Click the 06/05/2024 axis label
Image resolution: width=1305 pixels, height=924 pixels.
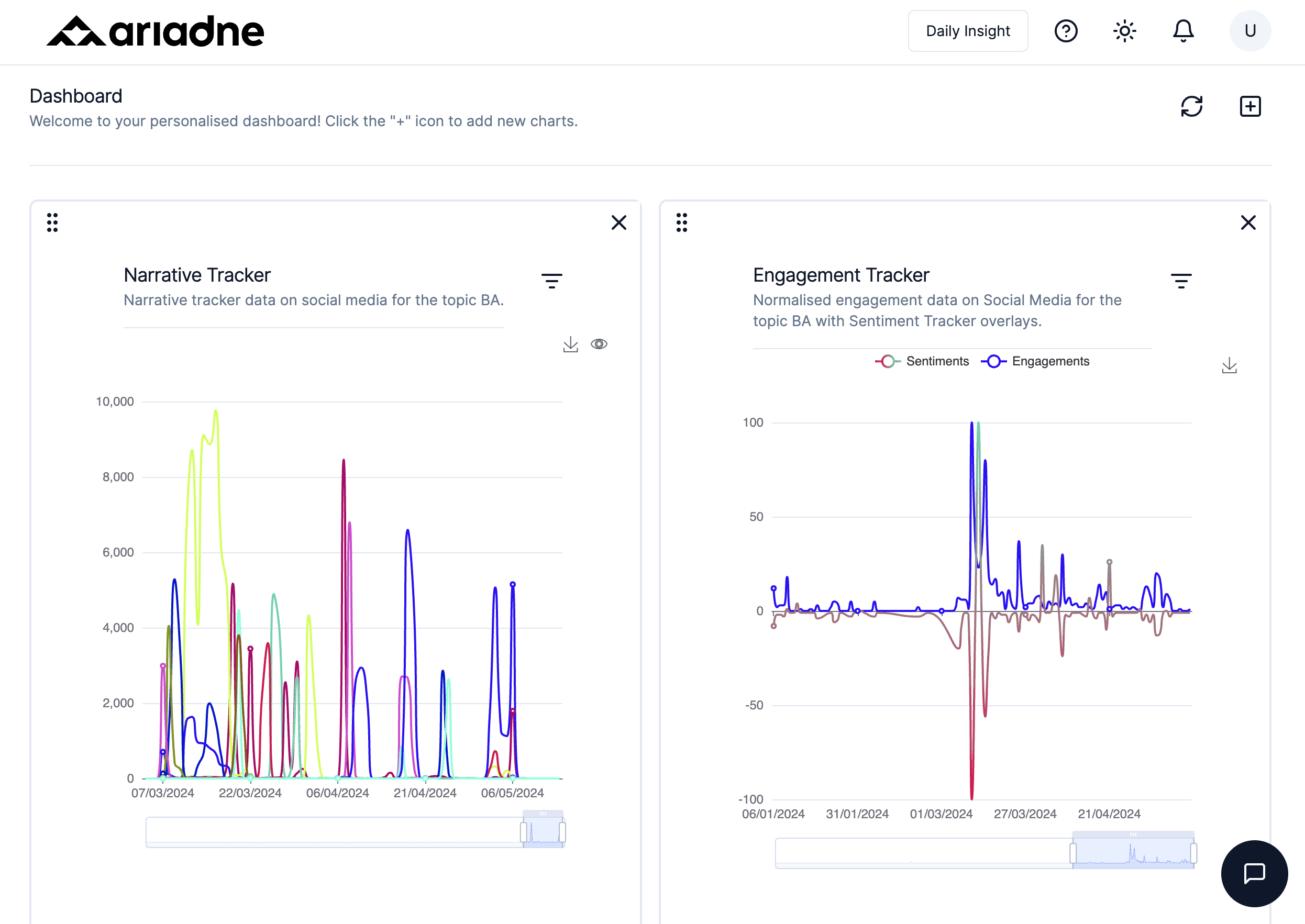pos(512,793)
